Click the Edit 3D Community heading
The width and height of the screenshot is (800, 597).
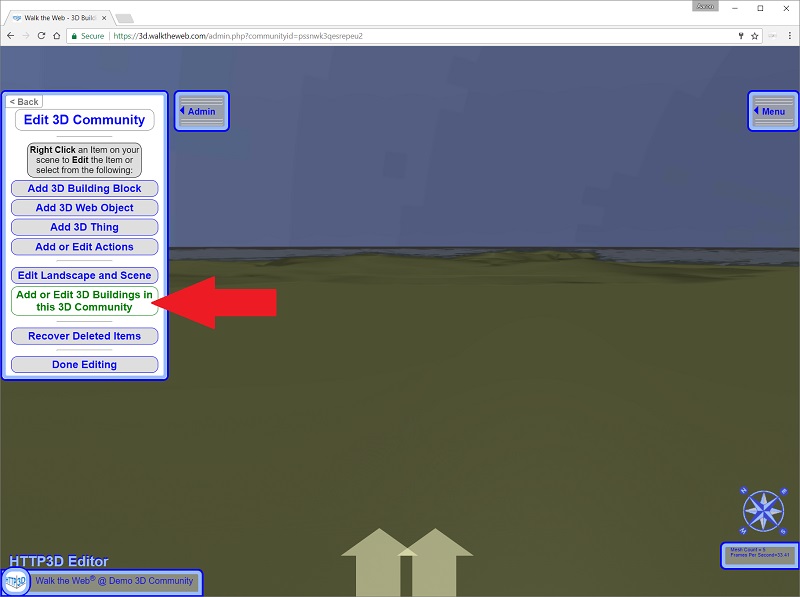(x=85, y=120)
